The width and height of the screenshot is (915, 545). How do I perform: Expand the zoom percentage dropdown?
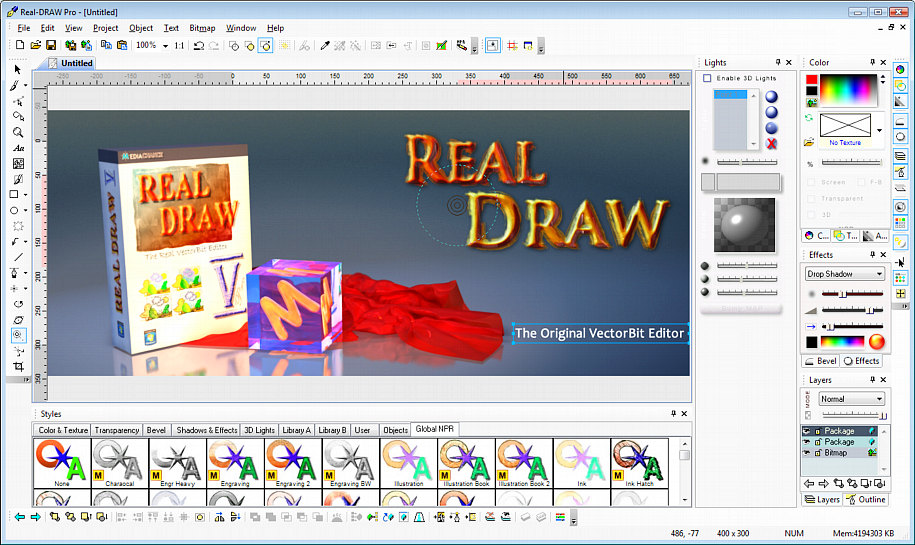165,45
